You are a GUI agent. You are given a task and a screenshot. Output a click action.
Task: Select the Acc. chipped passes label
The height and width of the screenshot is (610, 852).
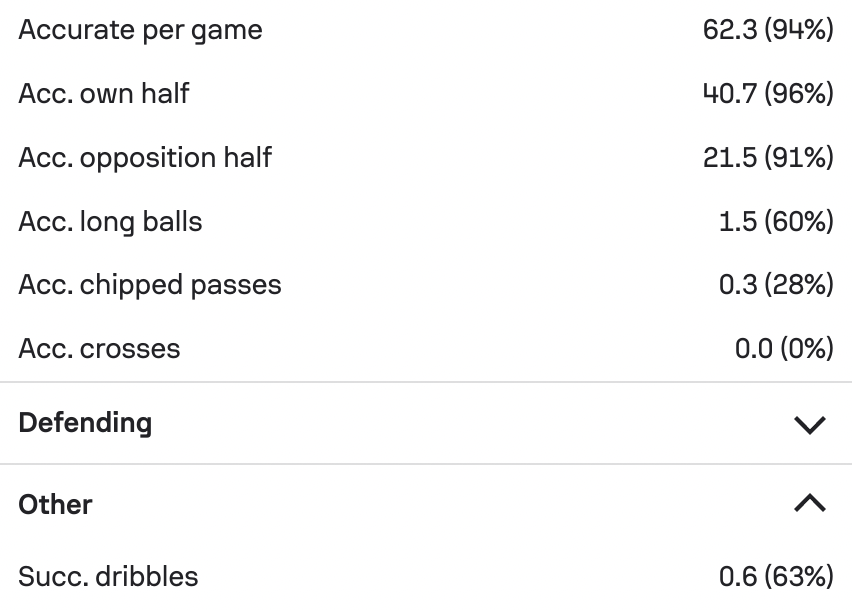tap(150, 286)
